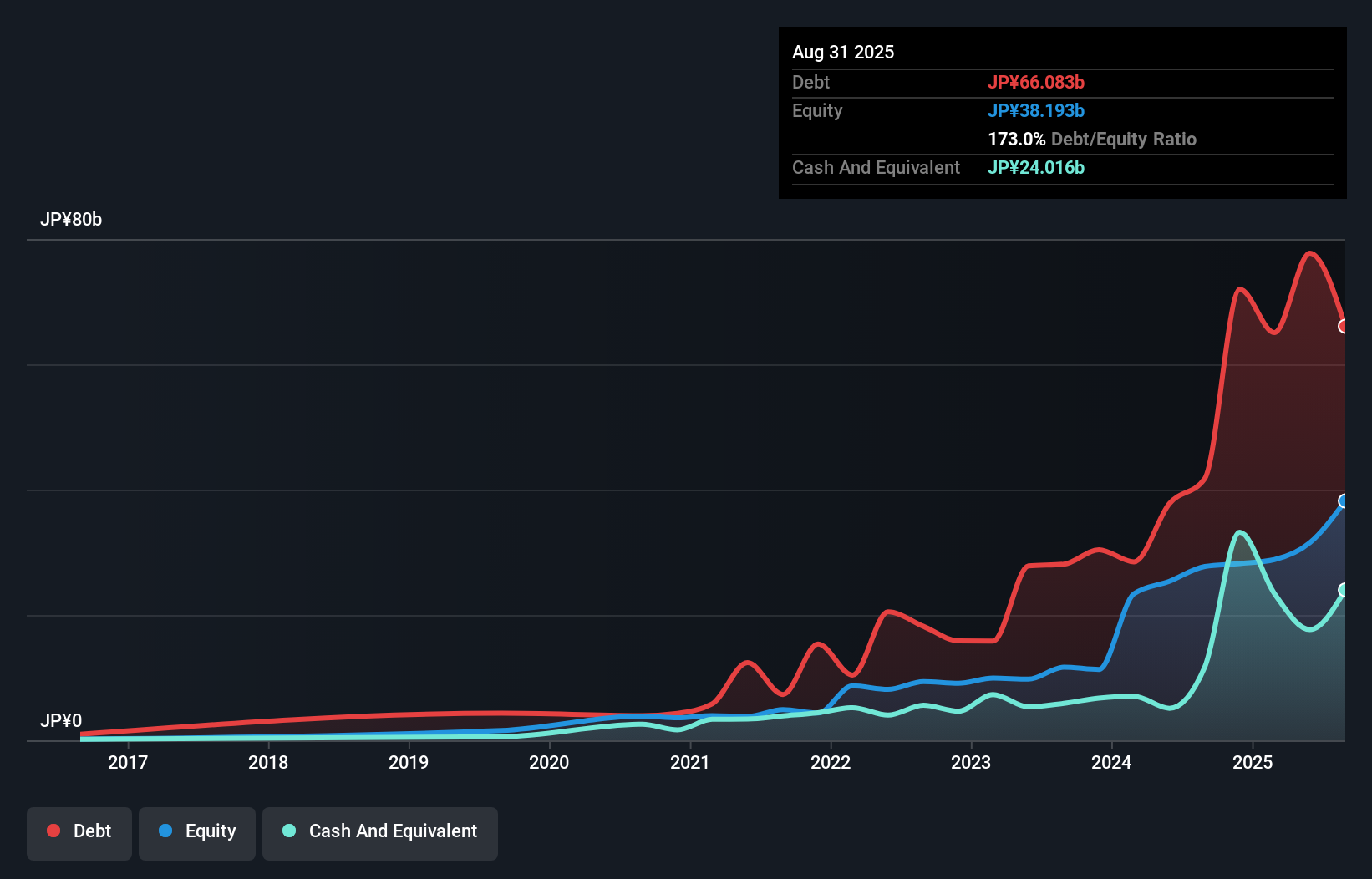Click the JP¥80b y-axis label
The image size is (1372, 879).
pos(71,220)
